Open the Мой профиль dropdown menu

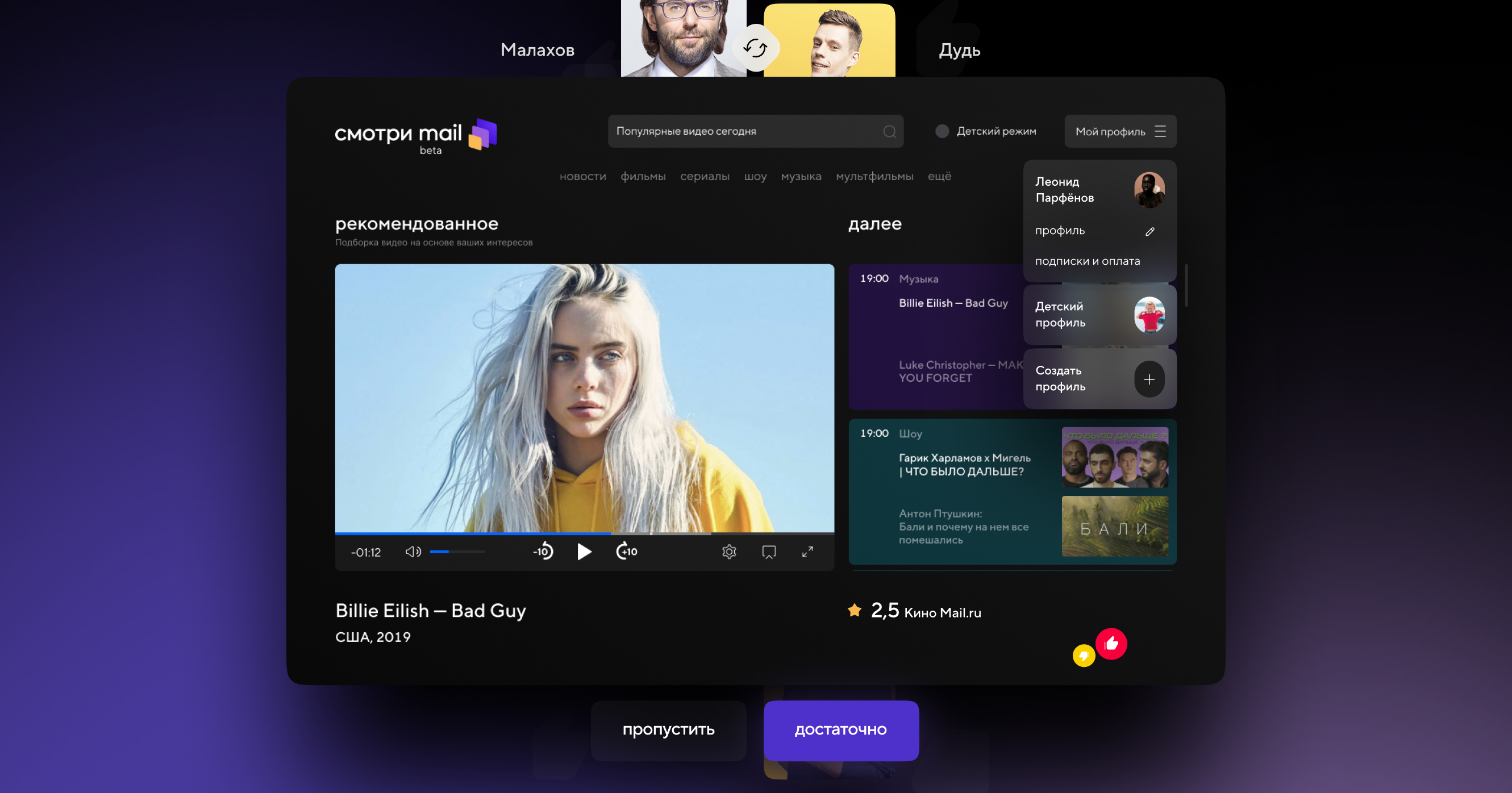1120,131
